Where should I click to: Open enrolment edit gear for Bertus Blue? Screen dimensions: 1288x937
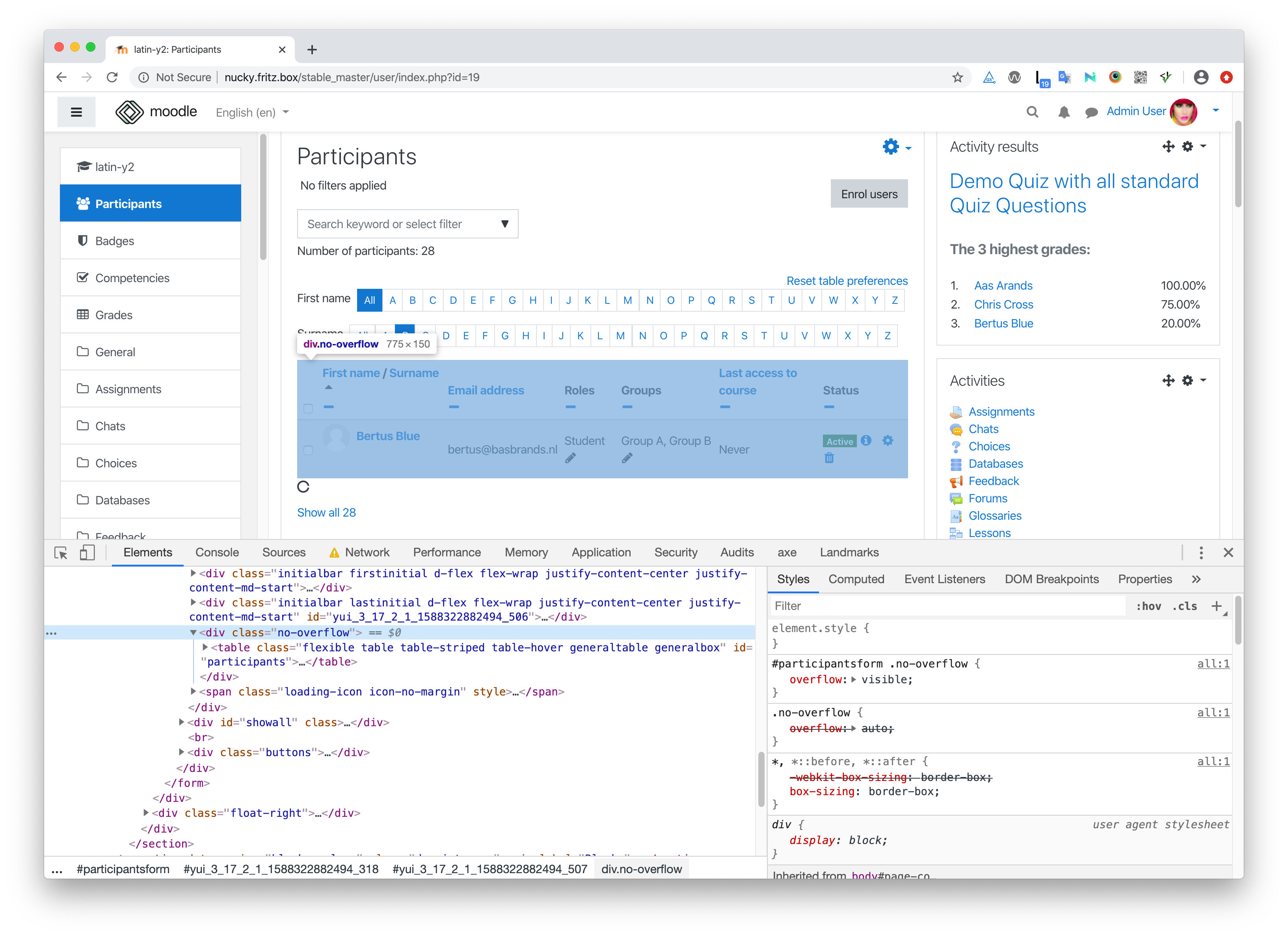[888, 441]
